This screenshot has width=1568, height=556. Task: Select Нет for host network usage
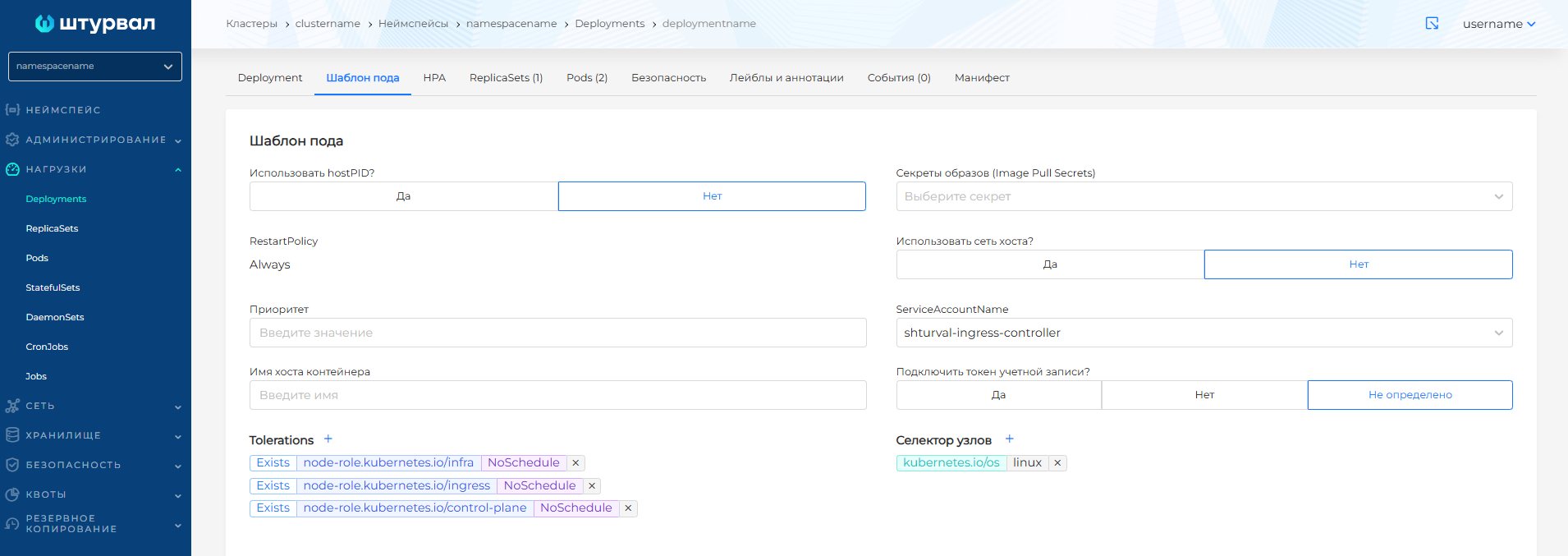1358,264
